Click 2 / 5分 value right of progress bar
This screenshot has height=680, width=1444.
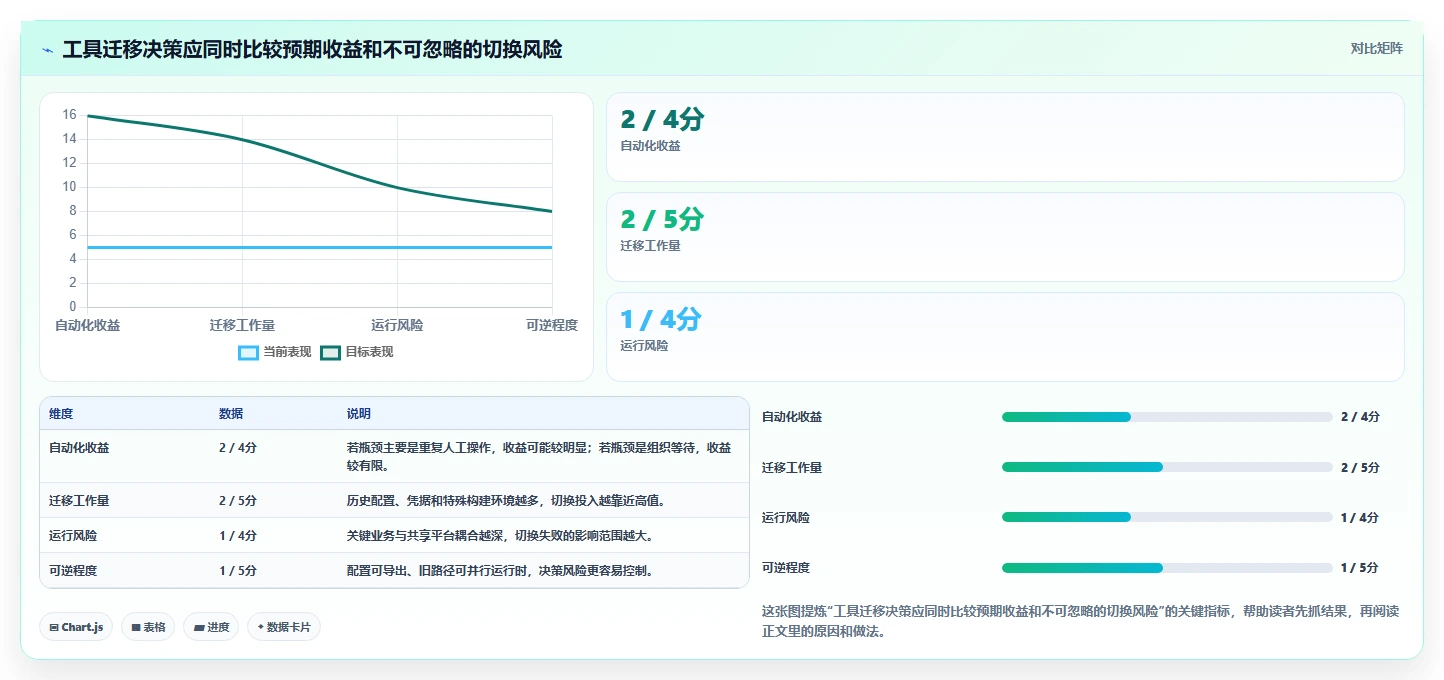coord(1360,467)
